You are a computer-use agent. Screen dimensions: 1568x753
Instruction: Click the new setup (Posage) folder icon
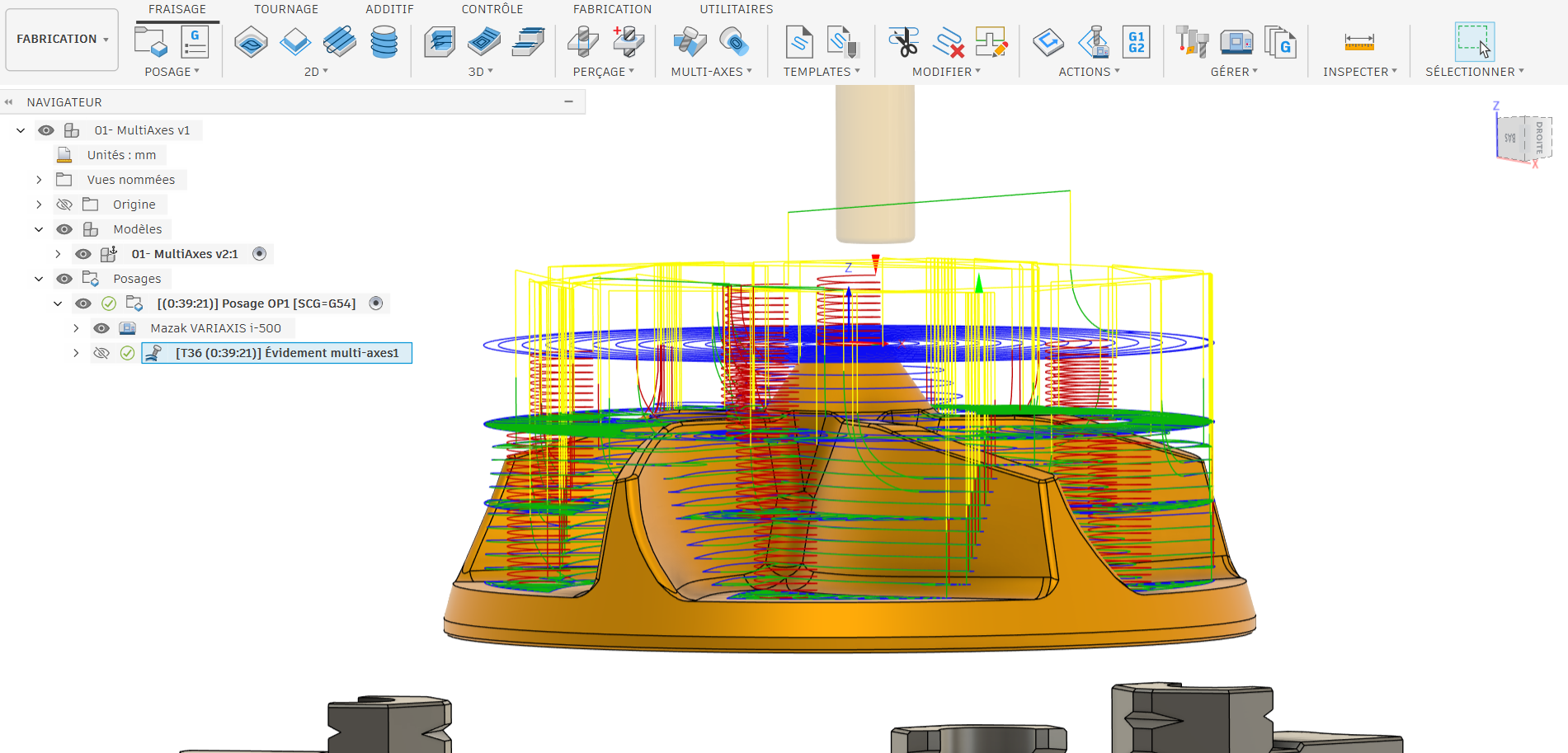coord(150,41)
